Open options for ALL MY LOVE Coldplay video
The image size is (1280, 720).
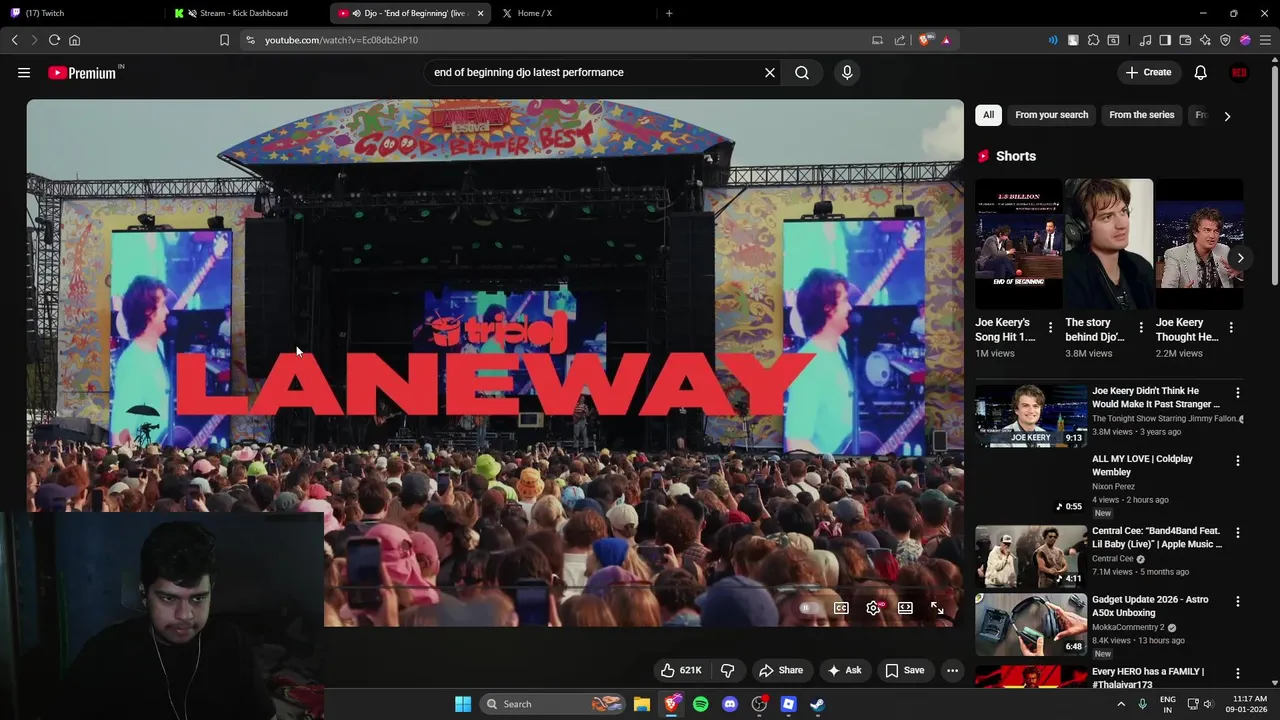[x=1238, y=461]
